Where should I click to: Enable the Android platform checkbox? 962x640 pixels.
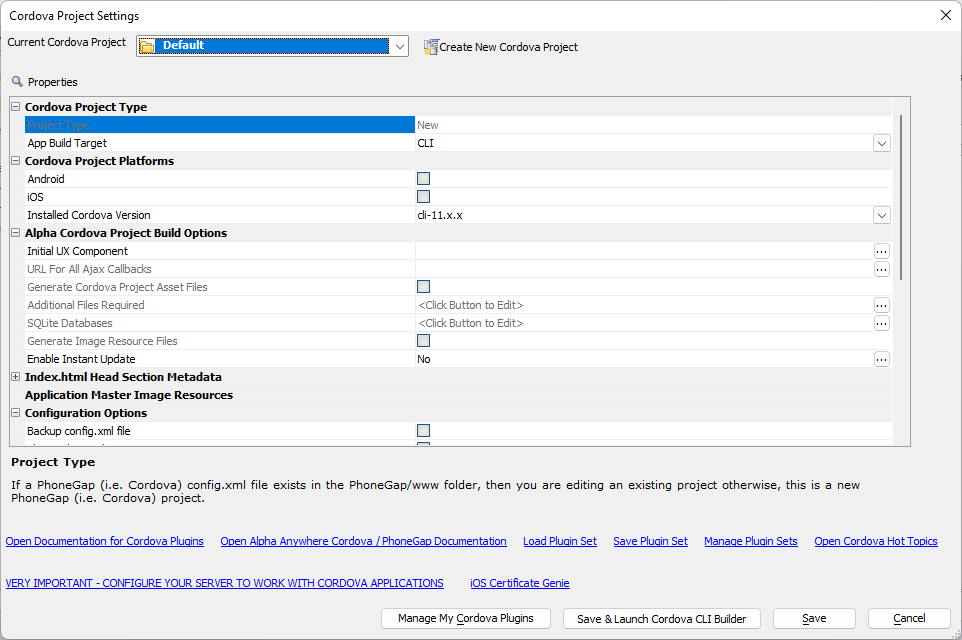(423, 179)
